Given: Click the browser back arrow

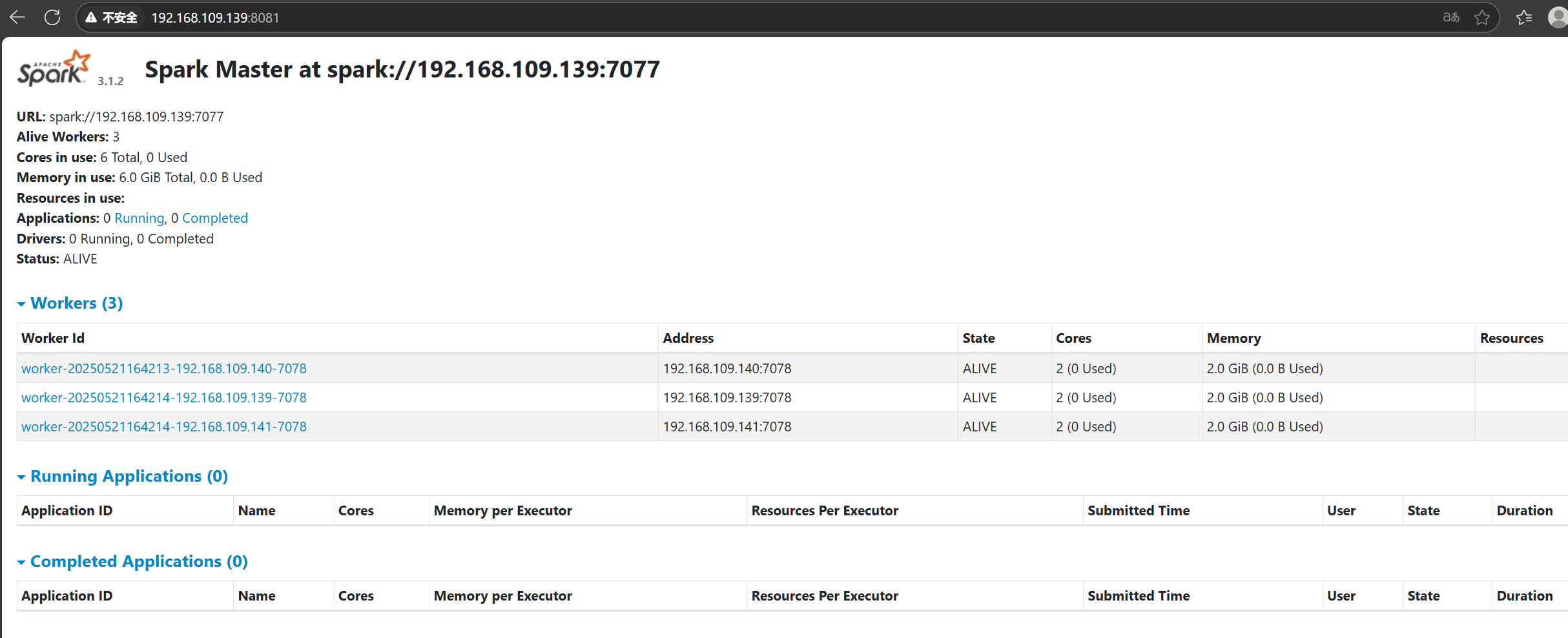Looking at the screenshot, I should coord(17,17).
